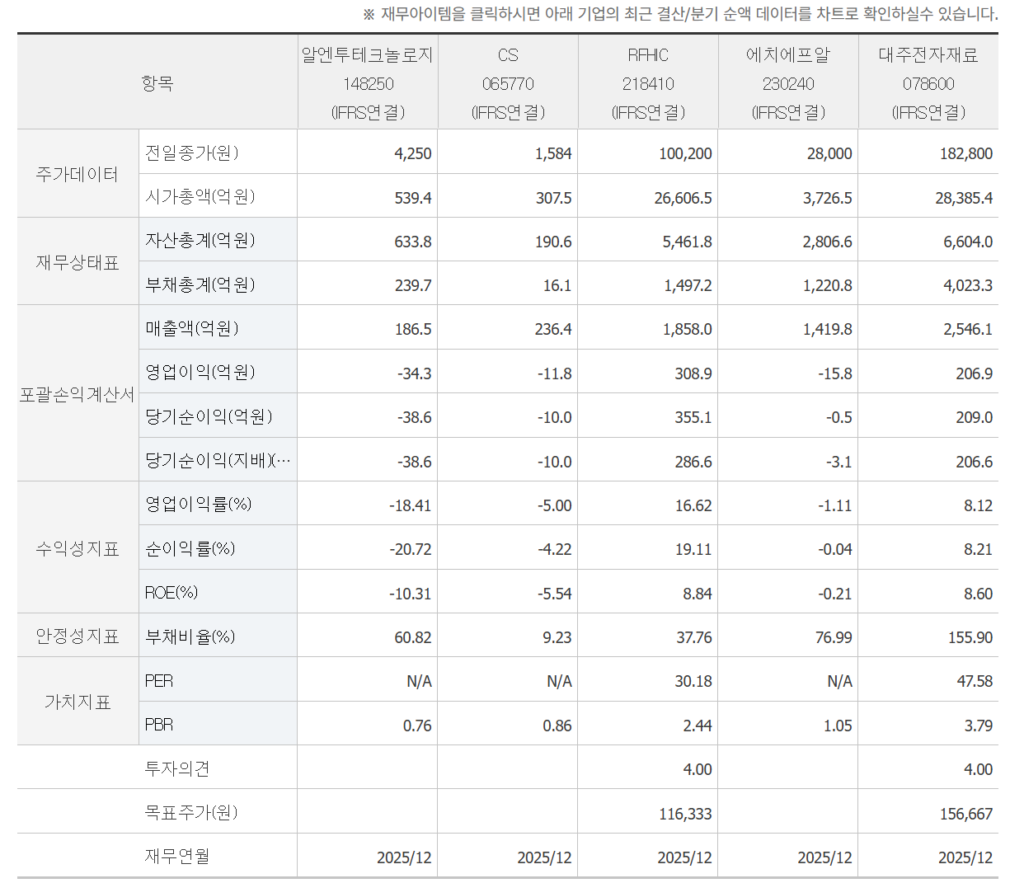The width and height of the screenshot is (1024, 883).
Task: Click the 전일종가(원) financial item
Action: coord(191,152)
